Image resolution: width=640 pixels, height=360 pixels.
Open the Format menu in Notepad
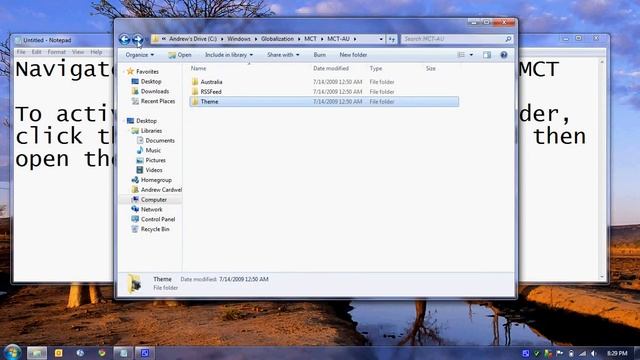[x=56, y=52]
